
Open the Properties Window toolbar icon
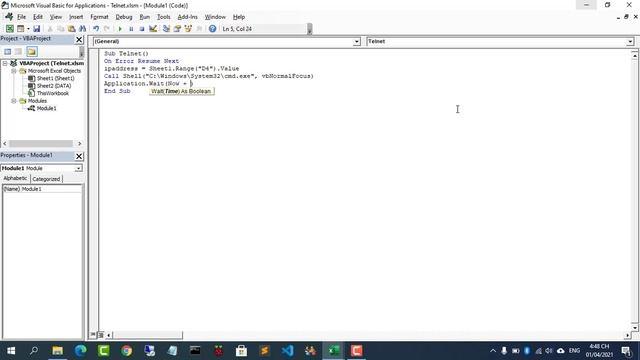click(x=177, y=29)
